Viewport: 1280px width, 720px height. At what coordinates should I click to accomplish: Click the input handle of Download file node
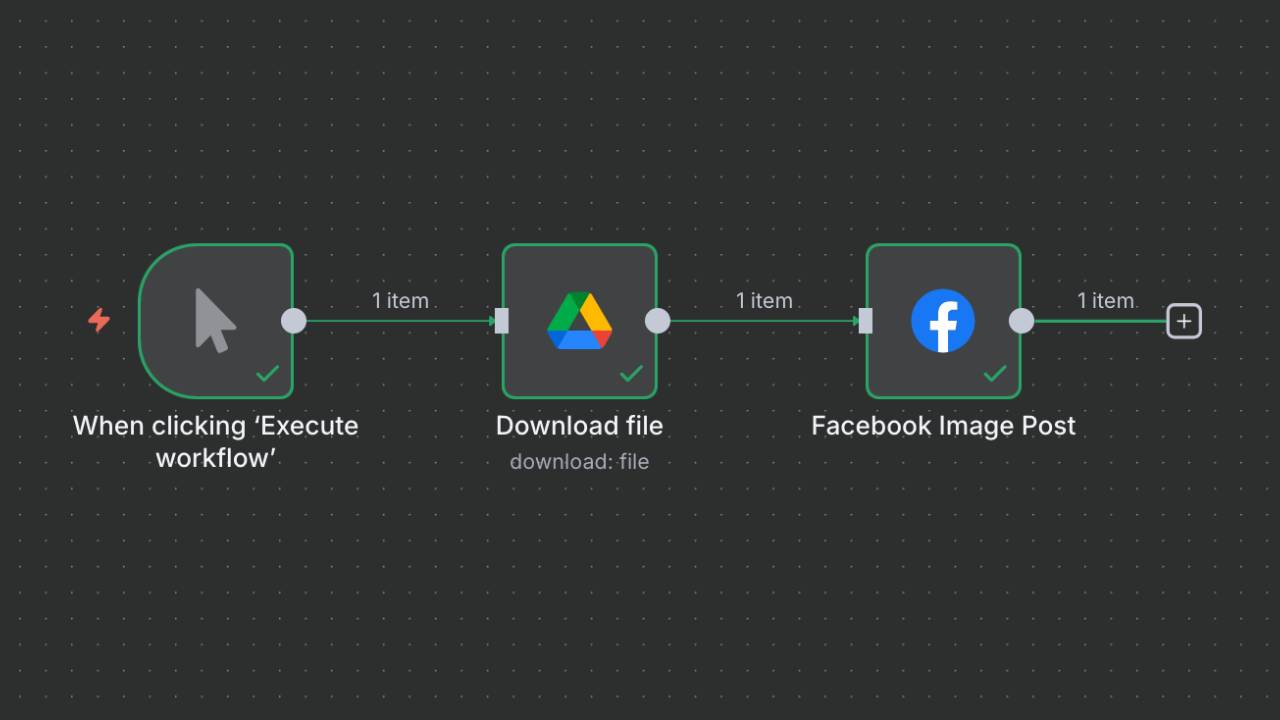click(x=502, y=321)
